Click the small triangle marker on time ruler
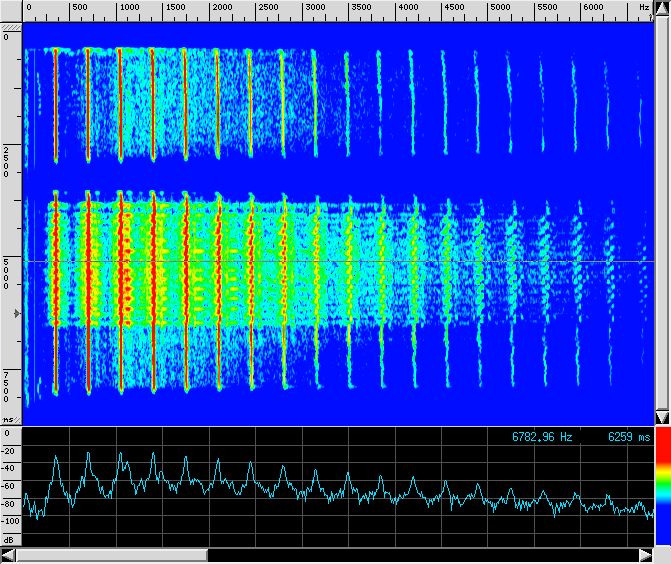The width and height of the screenshot is (671, 564). coord(16,314)
